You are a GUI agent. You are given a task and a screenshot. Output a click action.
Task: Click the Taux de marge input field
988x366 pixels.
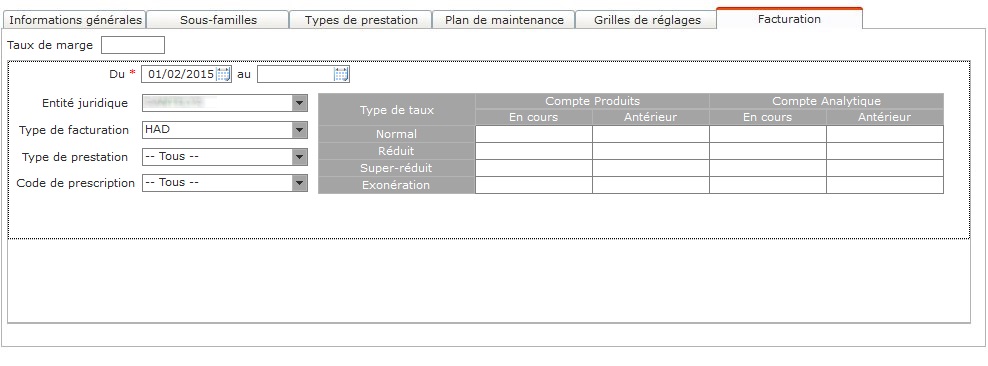click(133, 45)
